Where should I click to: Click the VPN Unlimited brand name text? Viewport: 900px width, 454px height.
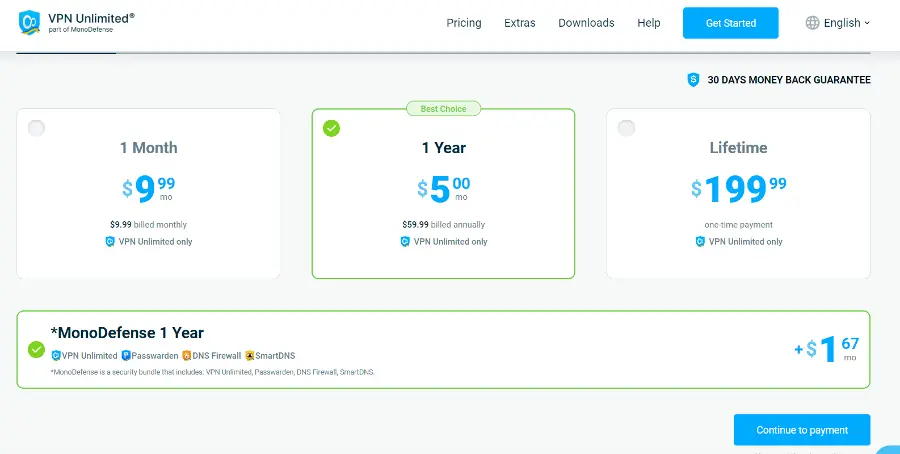click(91, 18)
